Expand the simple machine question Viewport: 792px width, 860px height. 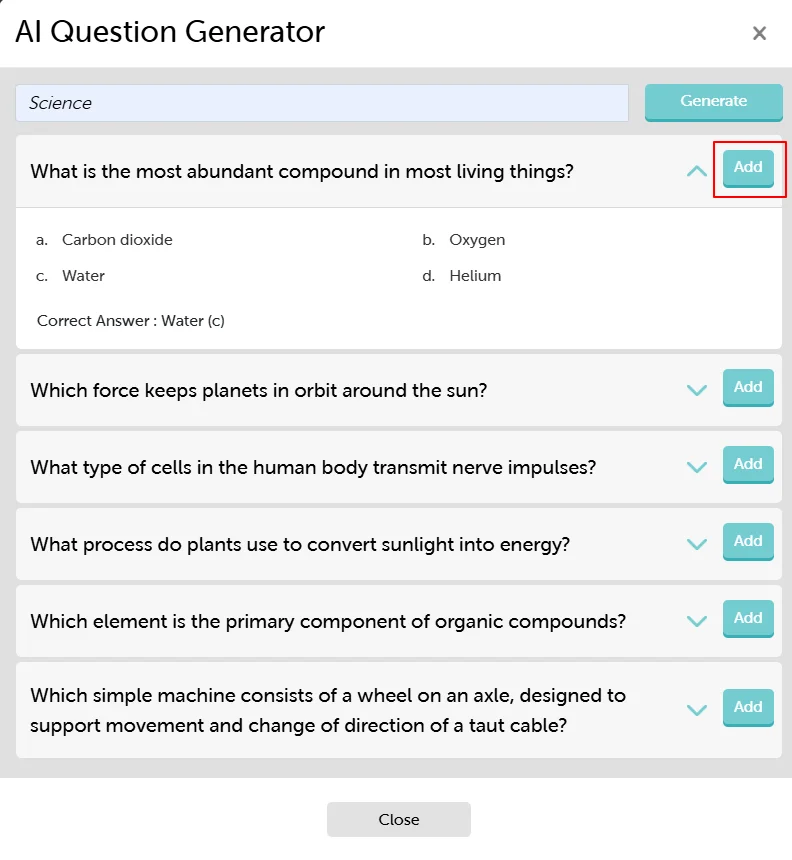coord(697,709)
